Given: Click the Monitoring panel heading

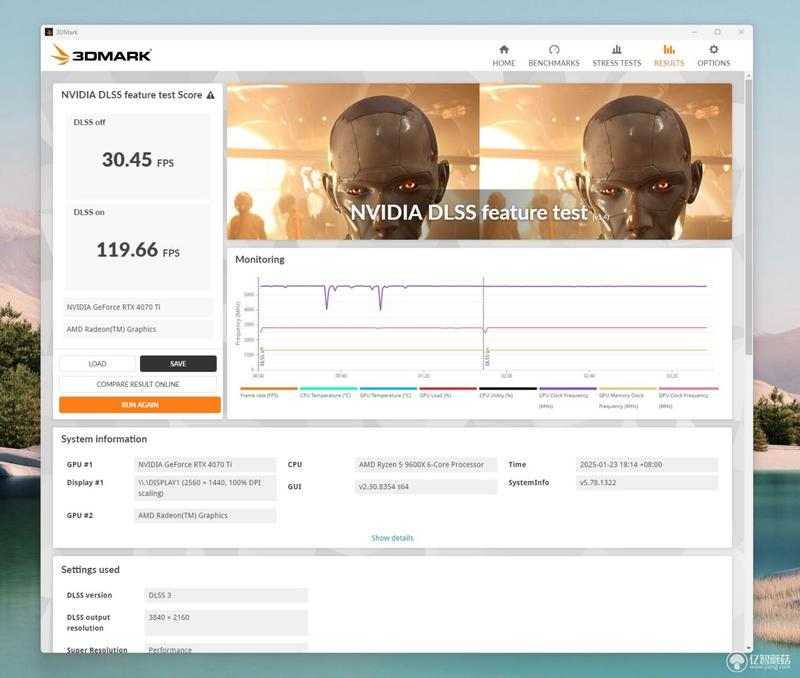Looking at the screenshot, I should coord(260,259).
